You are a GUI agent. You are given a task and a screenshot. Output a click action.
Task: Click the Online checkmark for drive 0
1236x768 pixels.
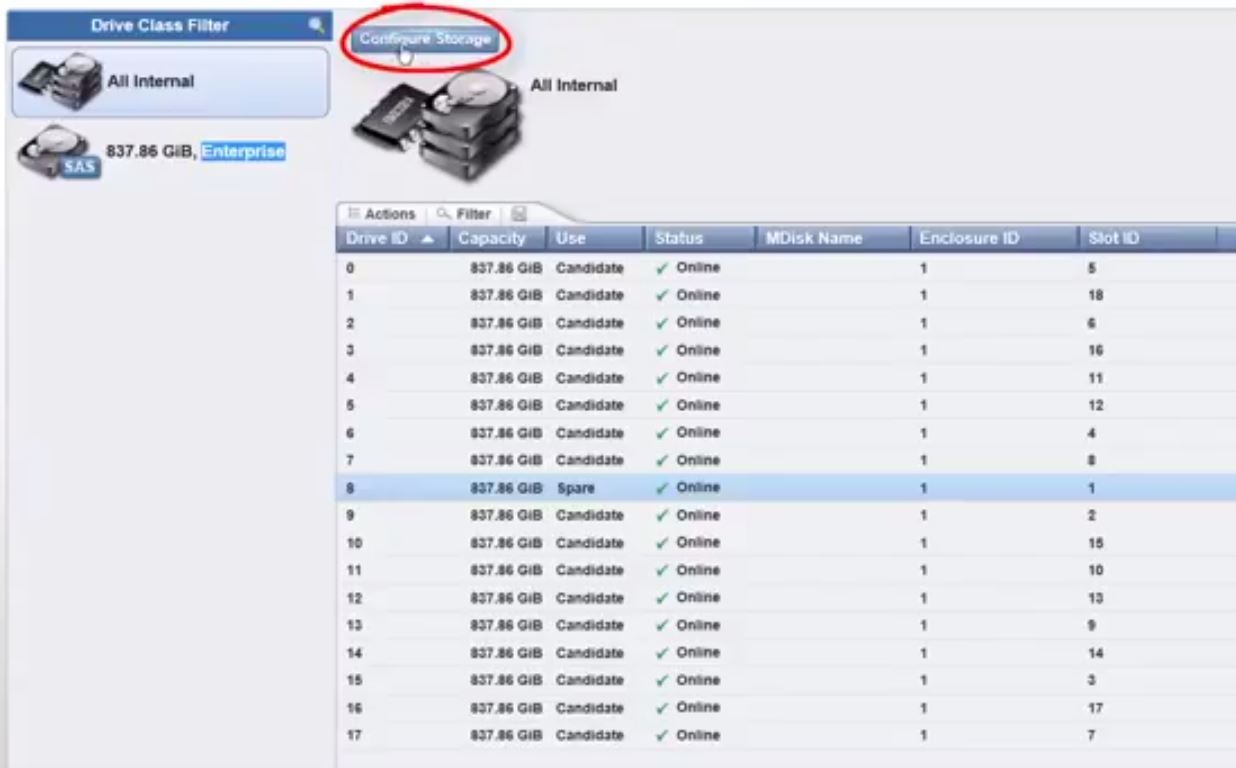(663, 269)
